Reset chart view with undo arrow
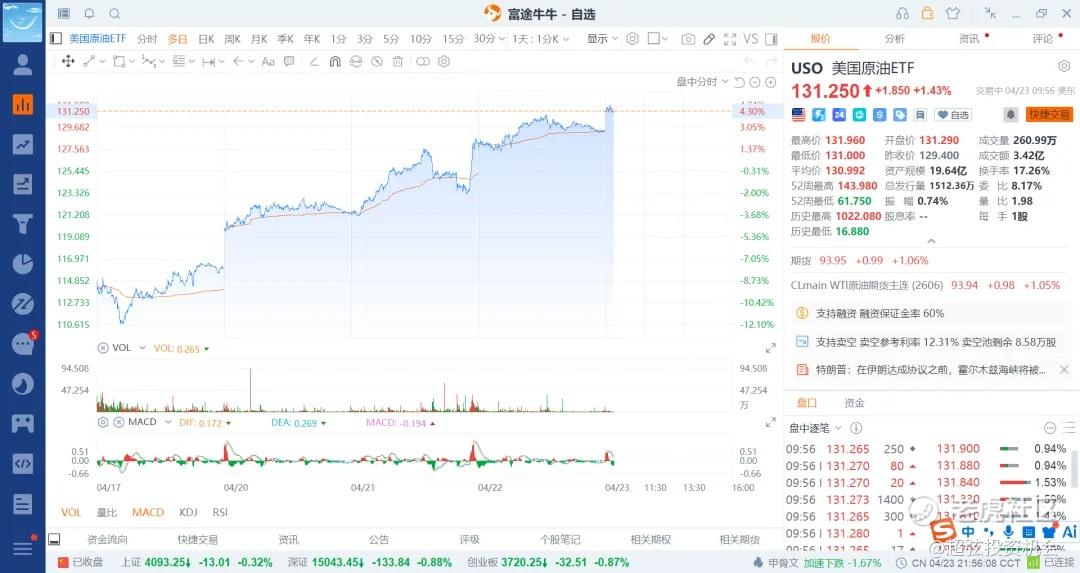The height and width of the screenshot is (573, 1080). point(739,83)
